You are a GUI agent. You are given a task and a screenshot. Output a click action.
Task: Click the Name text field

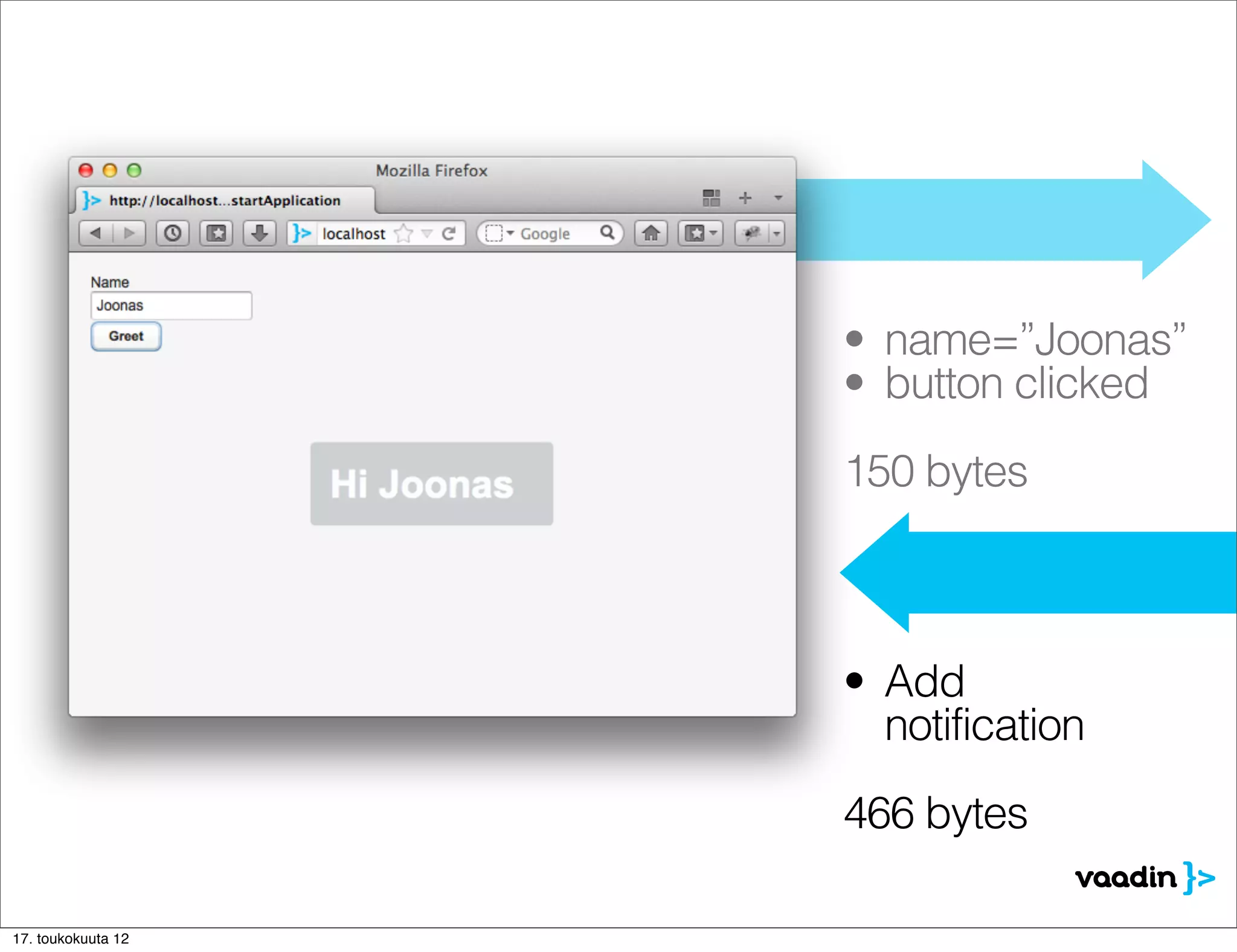[171, 306]
